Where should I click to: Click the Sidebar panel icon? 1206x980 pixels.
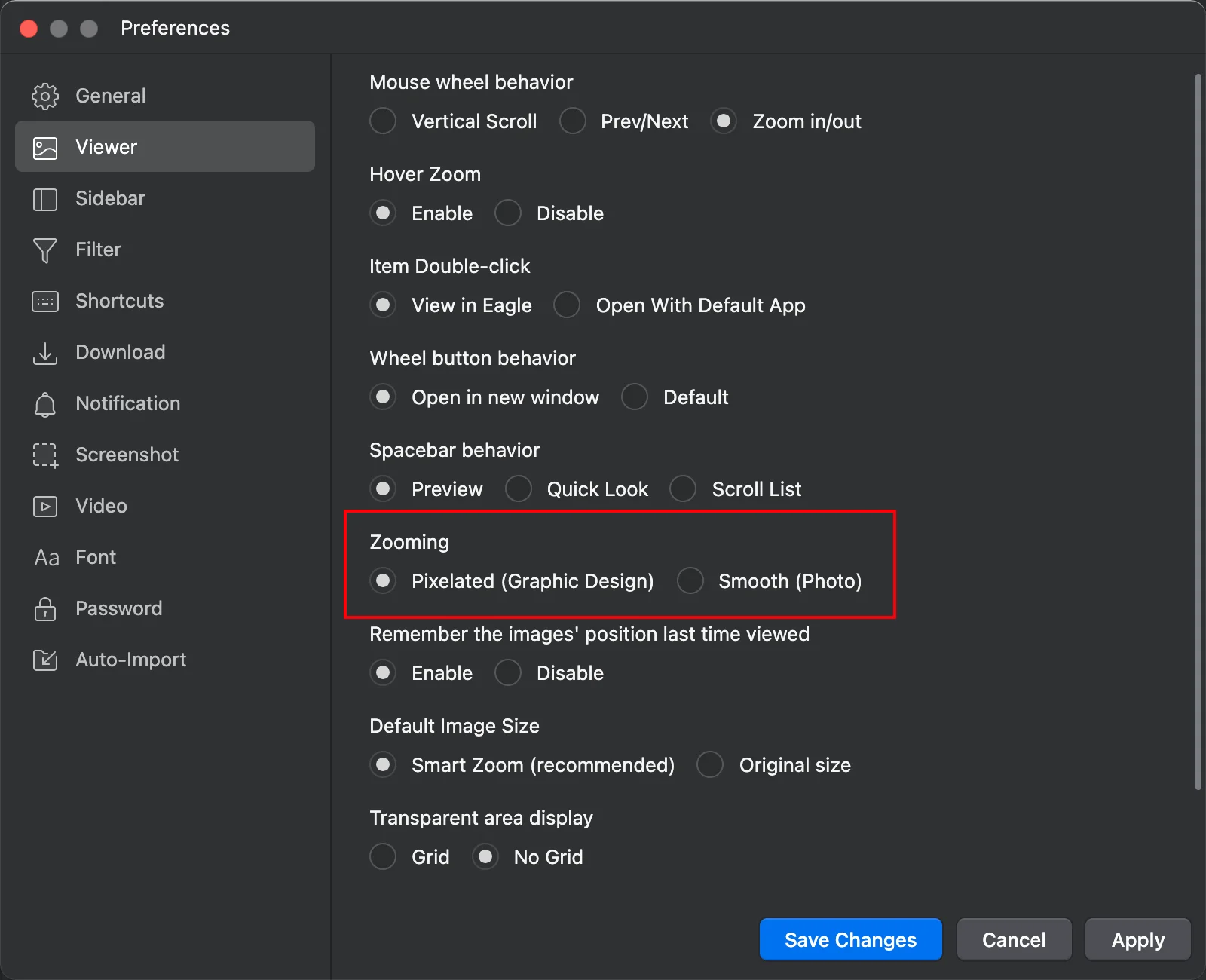45,199
